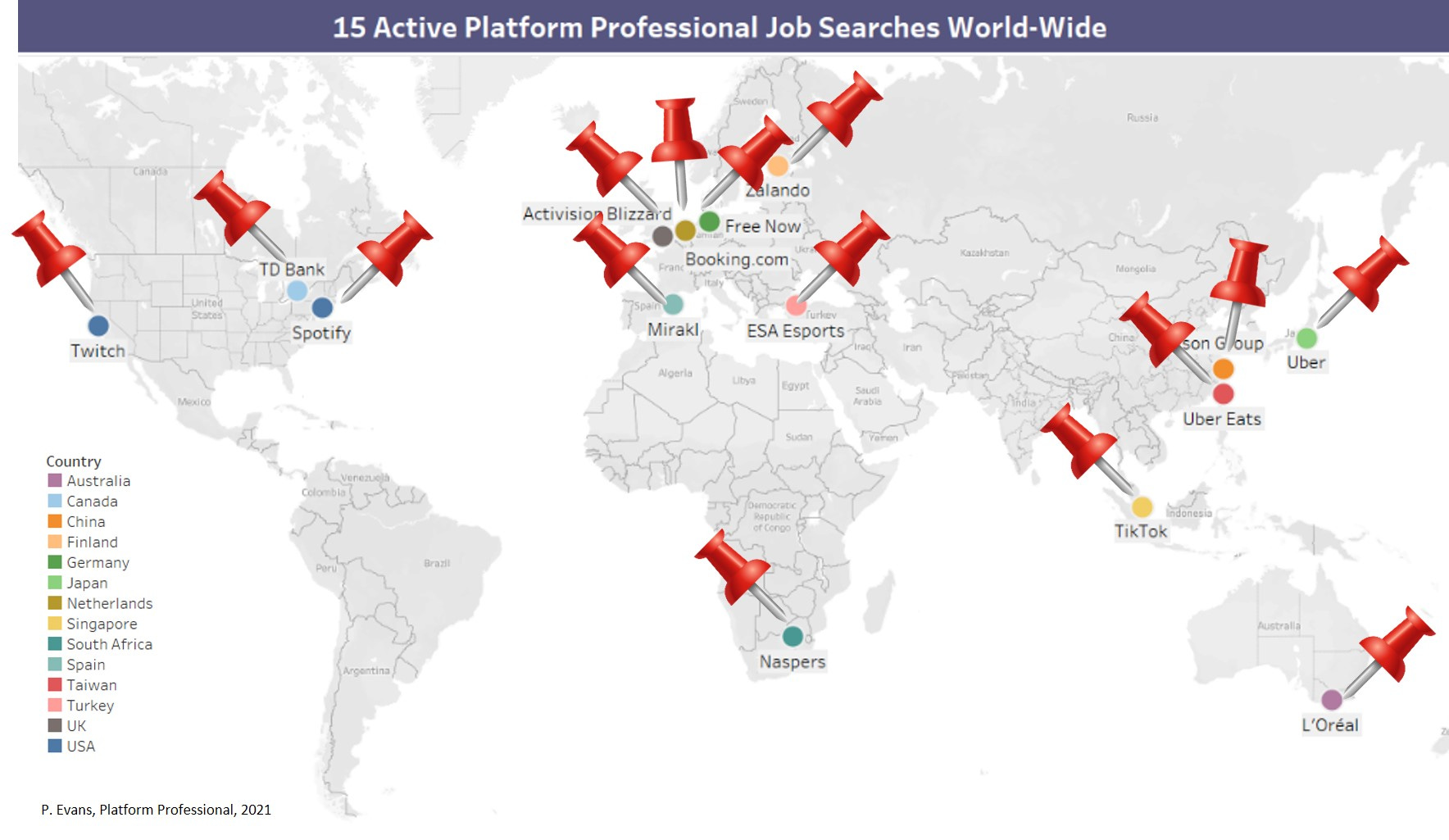Image resolution: width=1449 pixels, height=840 pixels.
Task: Select the Taiwan legend entry text
Action: 92,685
